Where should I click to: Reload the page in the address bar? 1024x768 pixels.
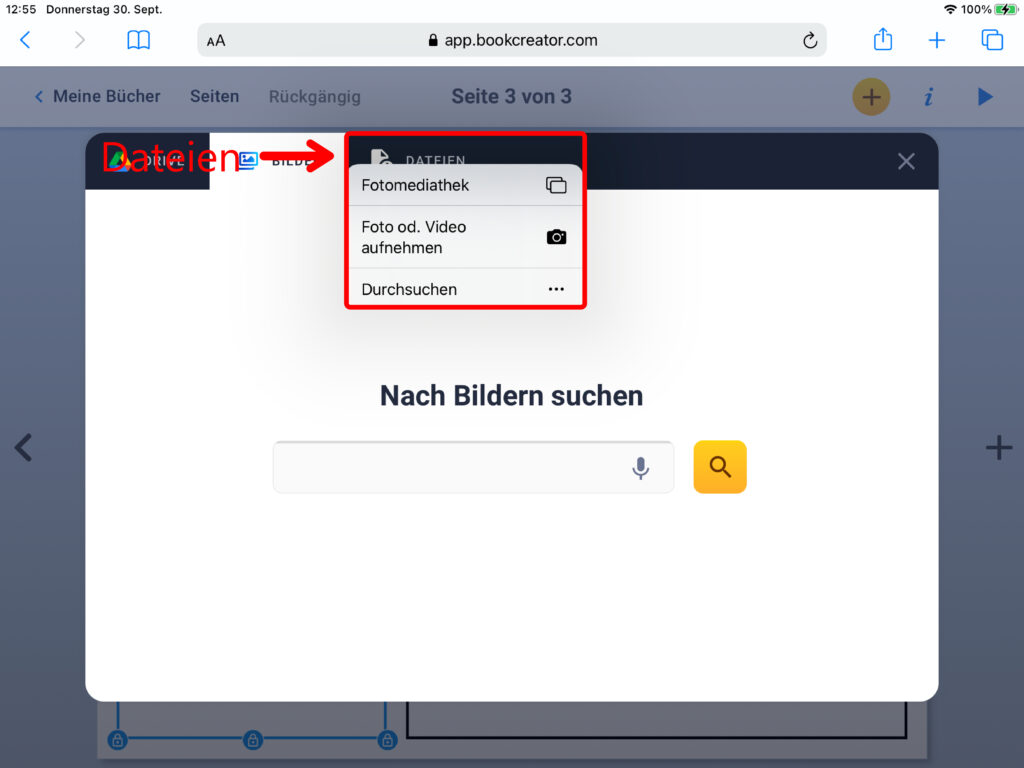pos(810,41)
